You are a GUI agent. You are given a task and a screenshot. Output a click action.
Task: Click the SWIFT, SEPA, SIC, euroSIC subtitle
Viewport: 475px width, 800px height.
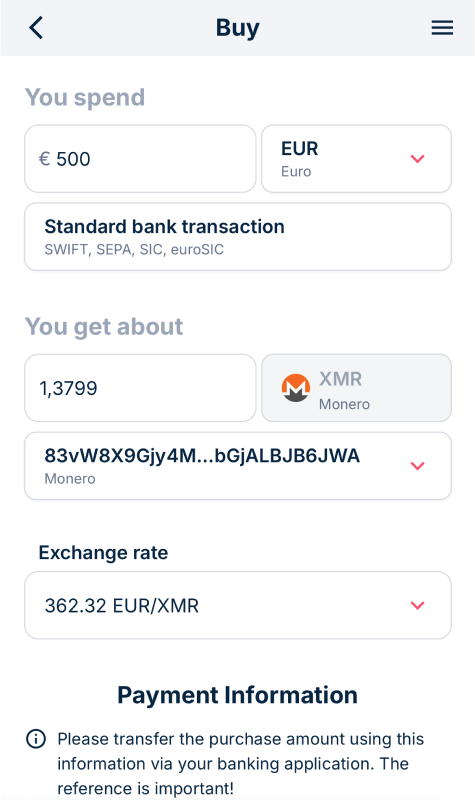134,249
